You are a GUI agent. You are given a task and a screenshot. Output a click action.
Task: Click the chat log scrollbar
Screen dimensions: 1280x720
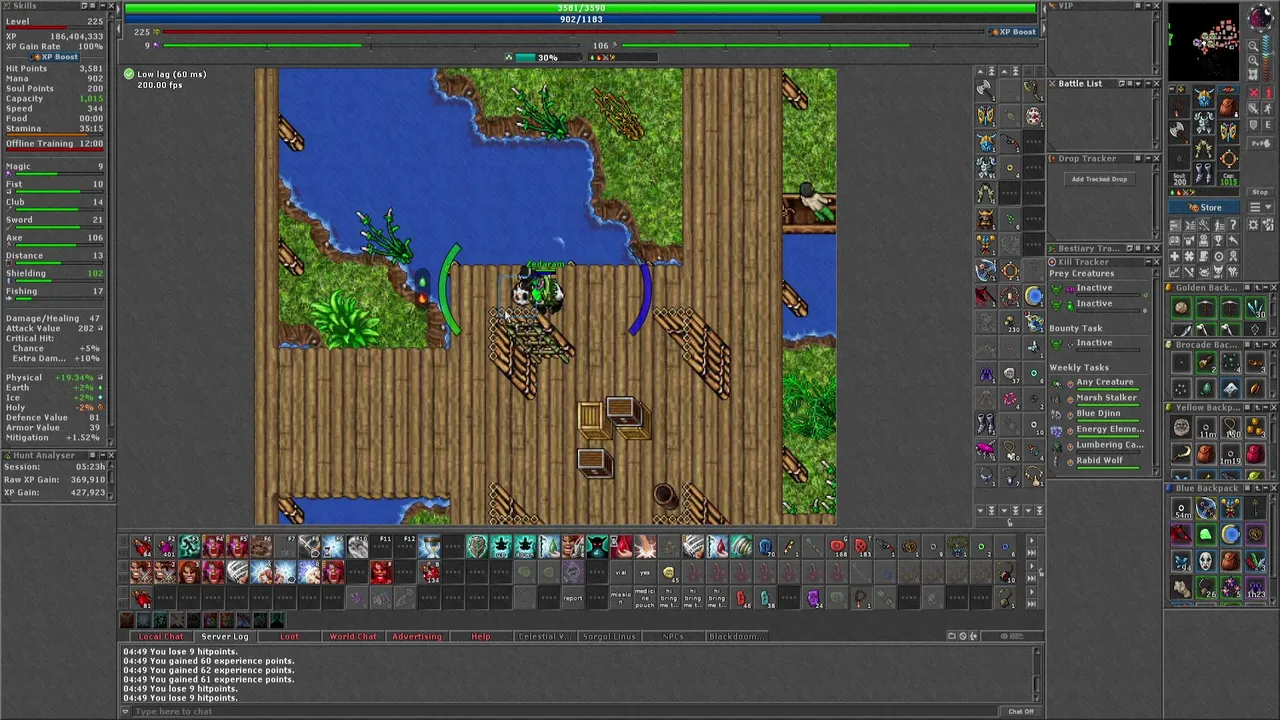coord(1037,674)
